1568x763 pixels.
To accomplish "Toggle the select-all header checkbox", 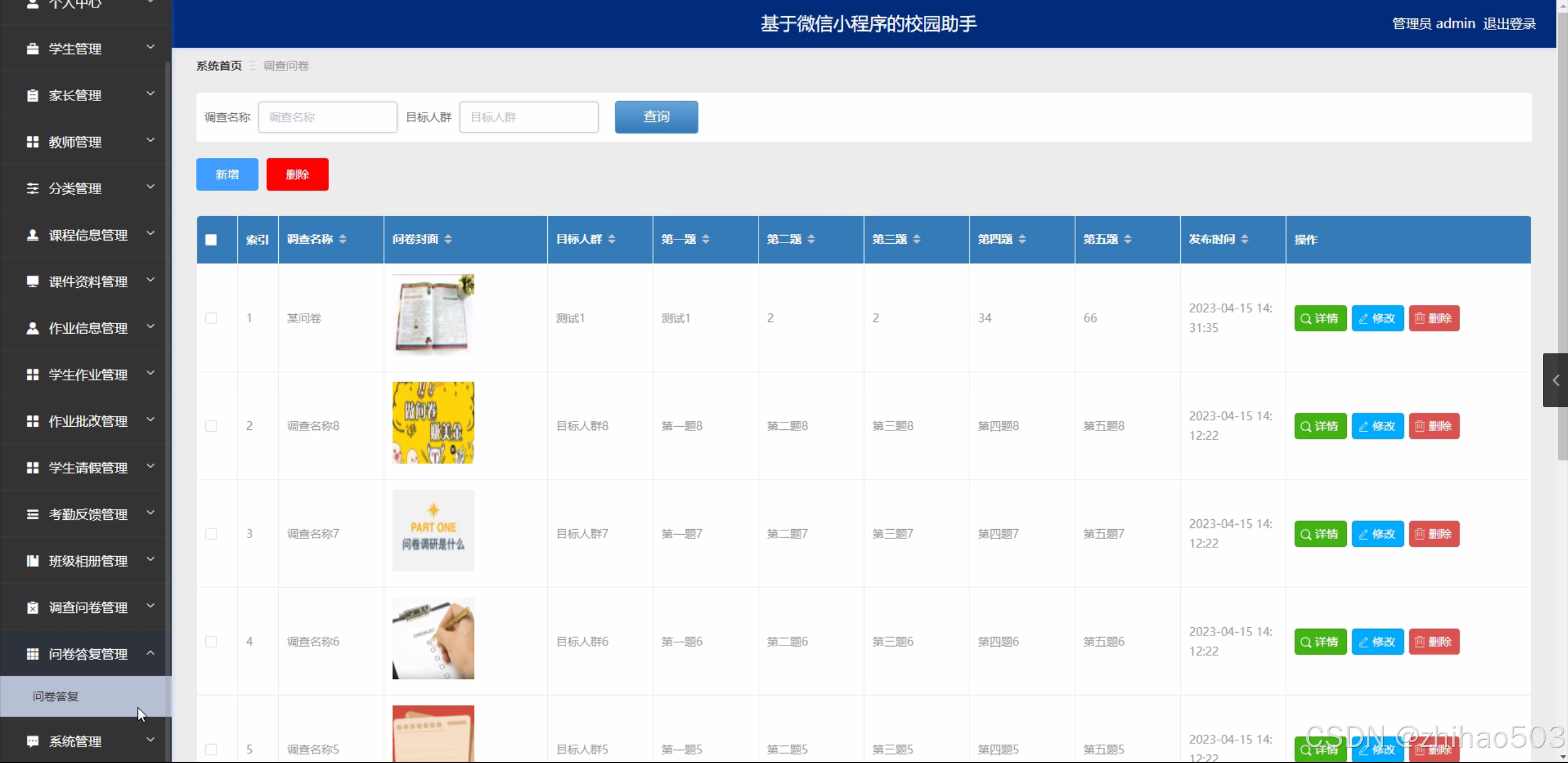I will 211,239.
